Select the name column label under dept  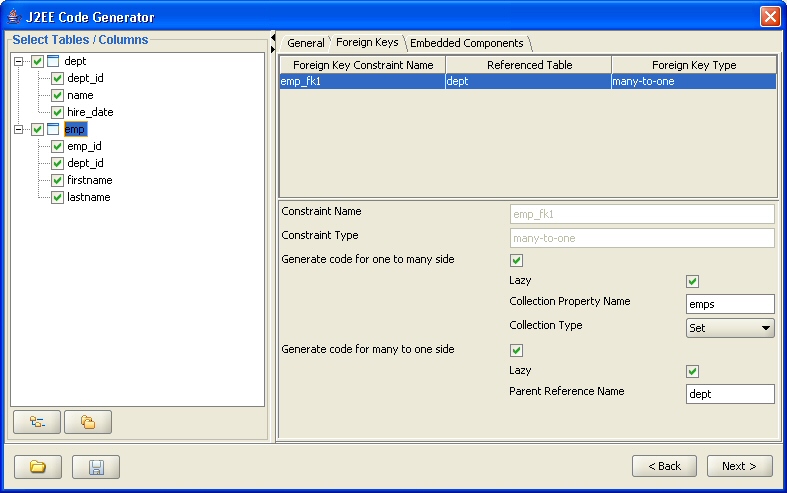pyautogui.click(x=80, y=95)
